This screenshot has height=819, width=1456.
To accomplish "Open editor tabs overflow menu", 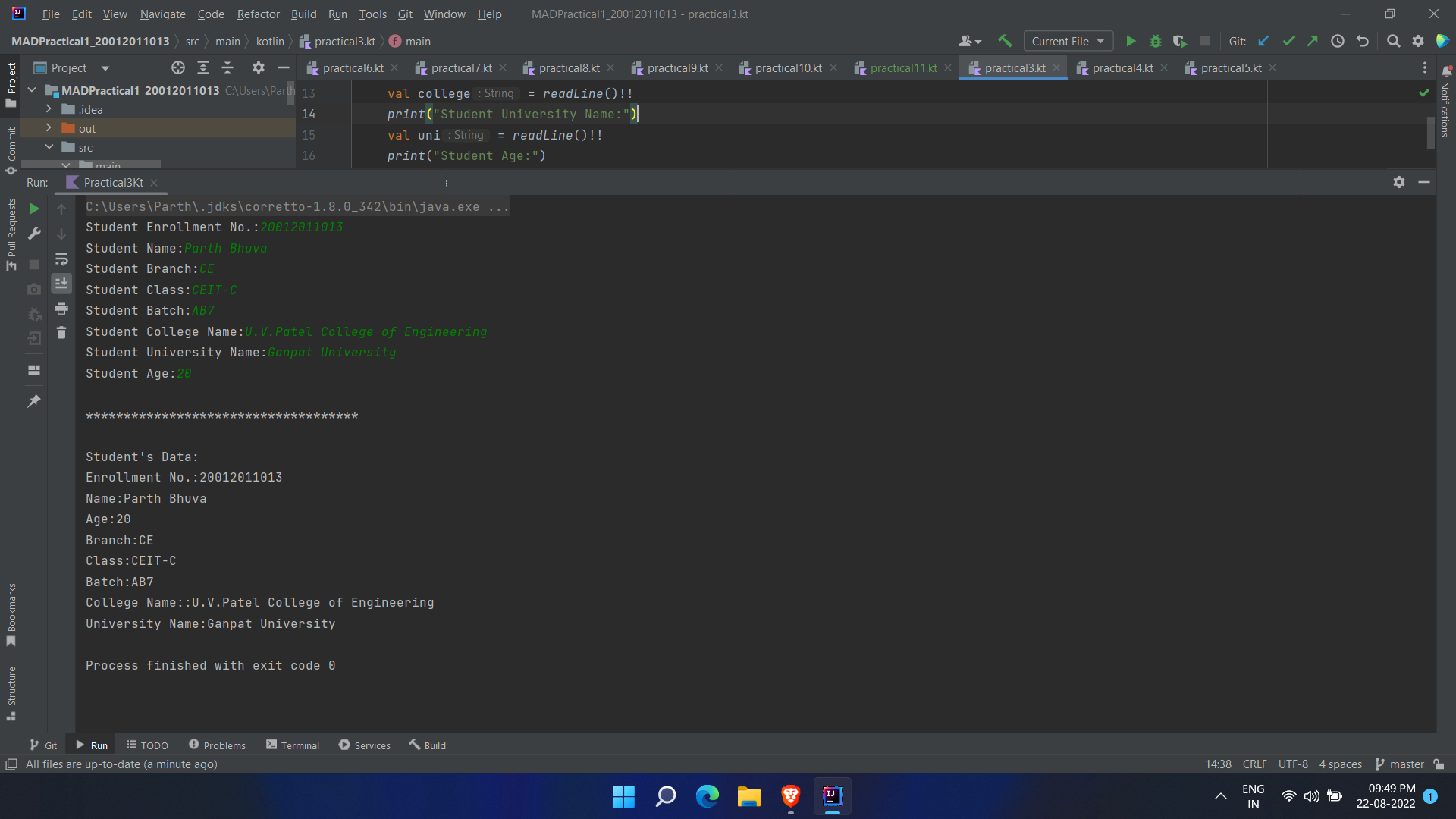I will (1425, 67).
